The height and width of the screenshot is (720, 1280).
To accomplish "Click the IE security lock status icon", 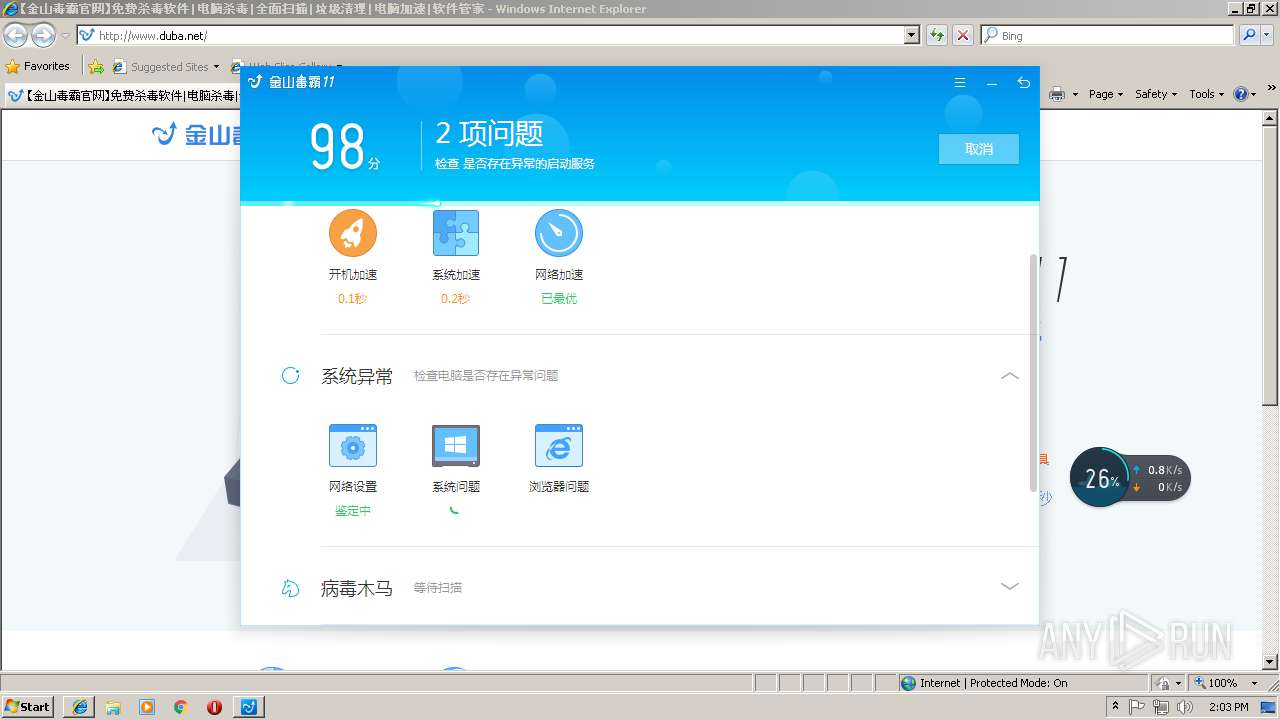I will (x=1163, y=683).
